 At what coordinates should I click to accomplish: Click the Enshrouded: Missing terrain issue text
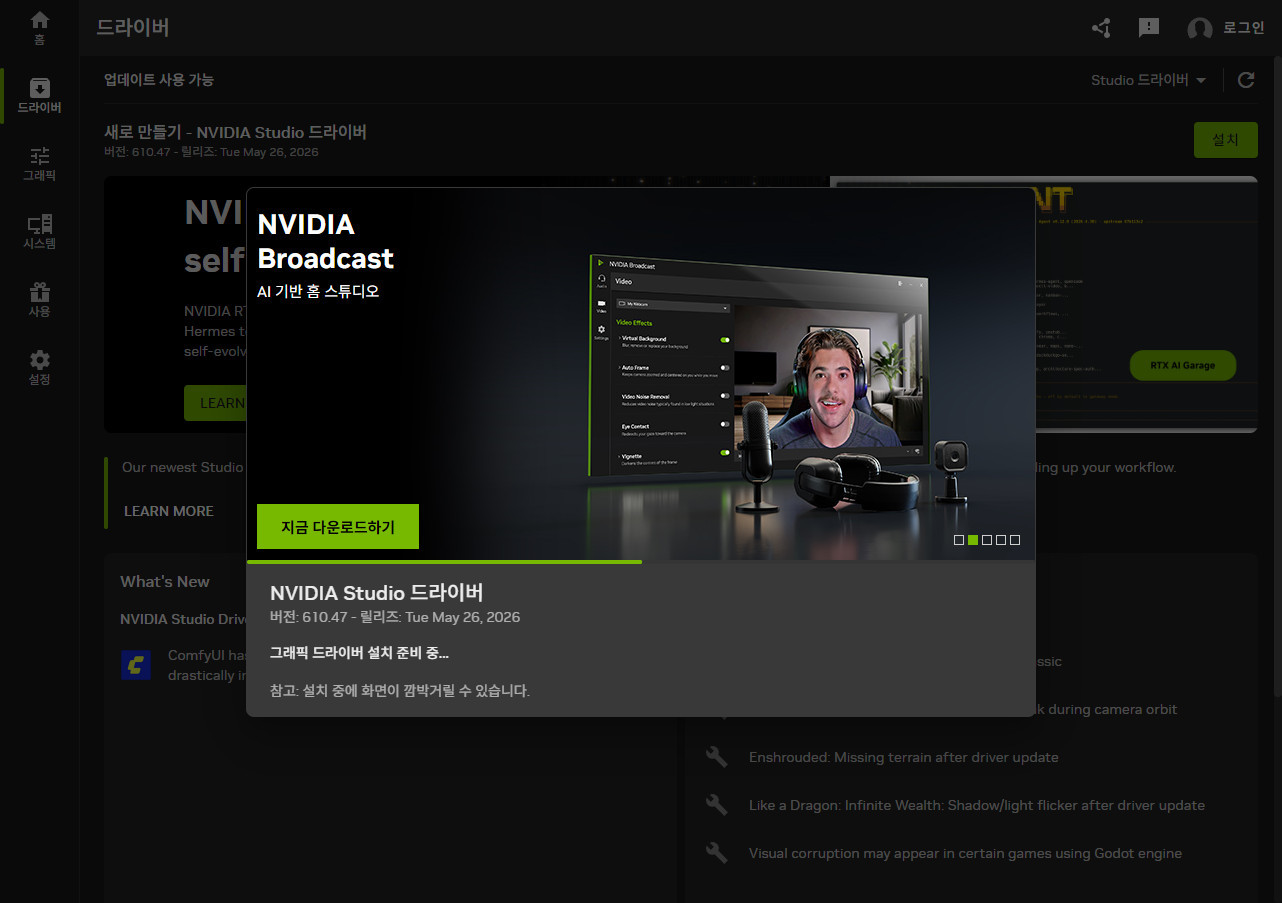(x=904, y=757)
